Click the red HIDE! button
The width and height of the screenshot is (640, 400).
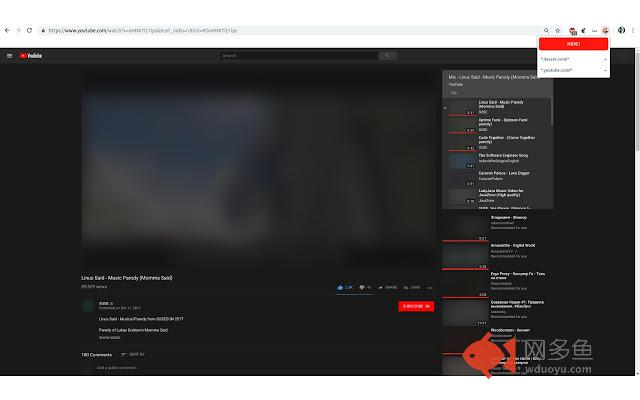tap(573, 44)
